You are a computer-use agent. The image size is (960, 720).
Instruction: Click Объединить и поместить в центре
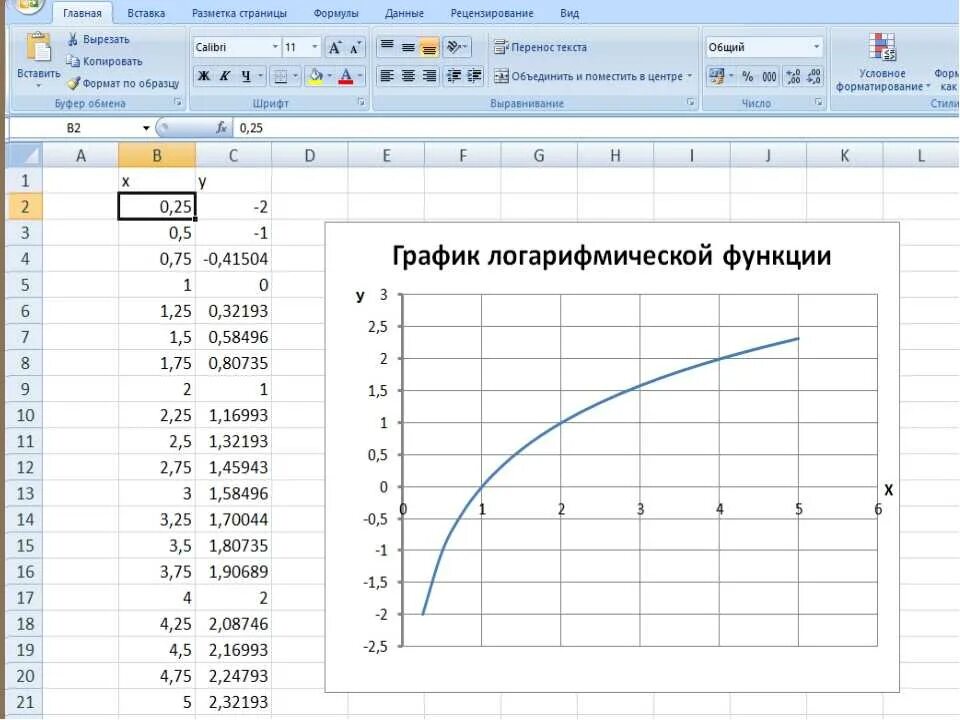click(588, 76)
